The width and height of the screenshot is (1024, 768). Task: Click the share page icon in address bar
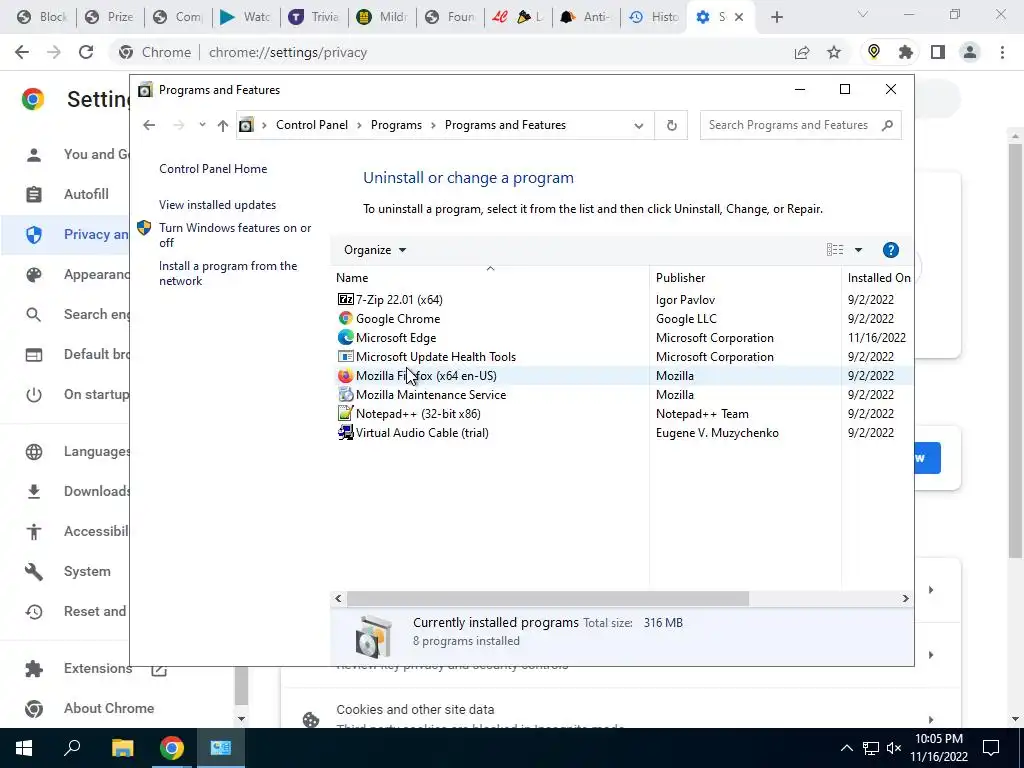[x=802, y=52]
